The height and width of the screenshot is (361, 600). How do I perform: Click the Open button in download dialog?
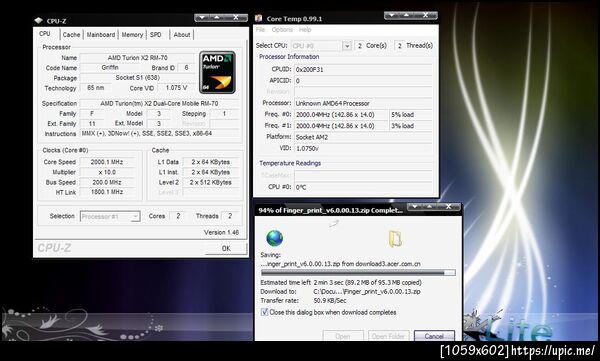click(x=342, y=336)
